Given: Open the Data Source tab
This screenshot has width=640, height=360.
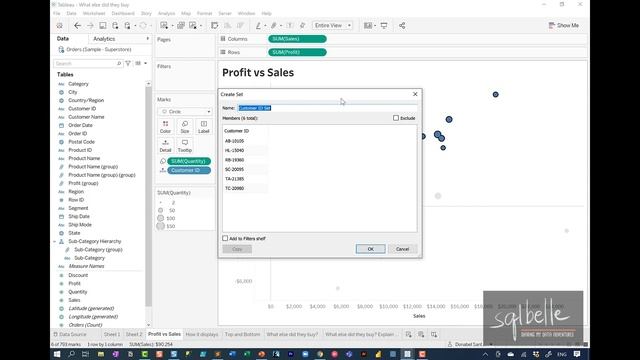Looking at the screenshot, I should click(70, 334).
